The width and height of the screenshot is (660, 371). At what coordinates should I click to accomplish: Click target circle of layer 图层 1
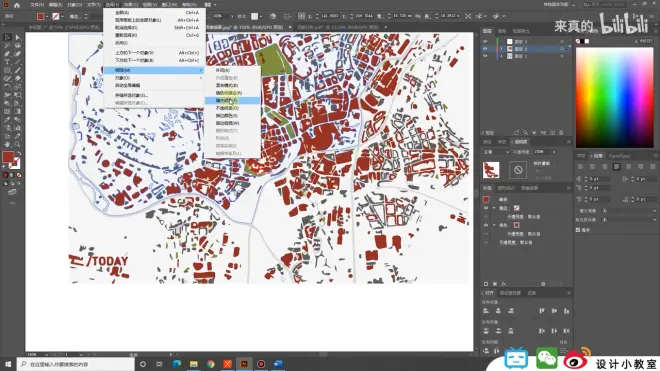[x=562, y=56]
